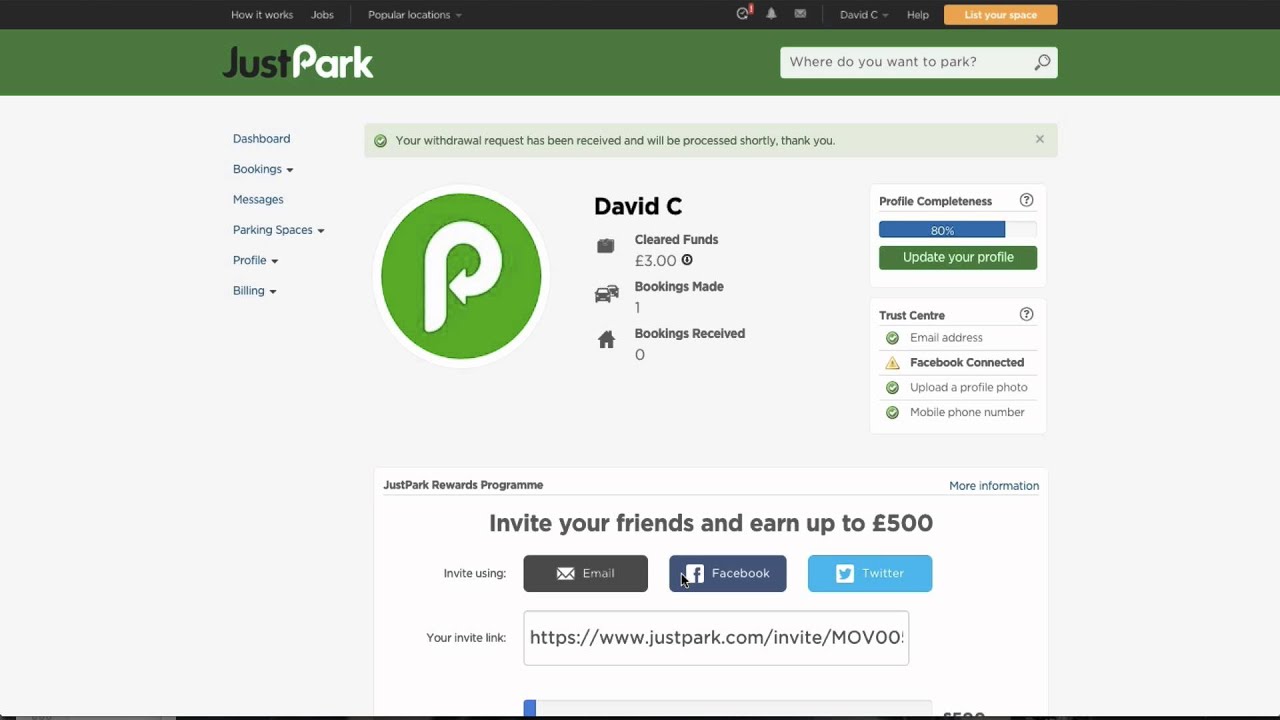Expand the Bookings sidebar menu
The width and height of the screenshot is (1280, 720).
tap(263, 169)
